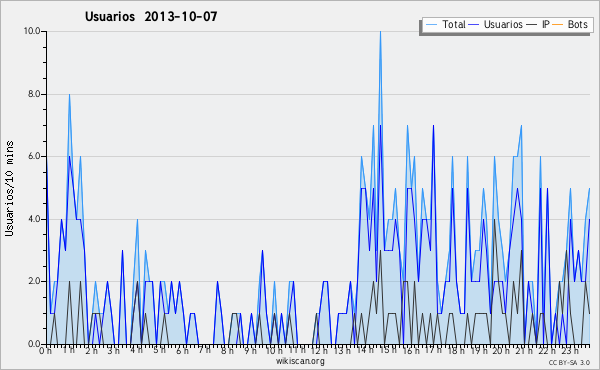The height and width of the screenshot is (370, 600).
Task: Click the "15 h" x-axis label
Action: coord(388,350)
